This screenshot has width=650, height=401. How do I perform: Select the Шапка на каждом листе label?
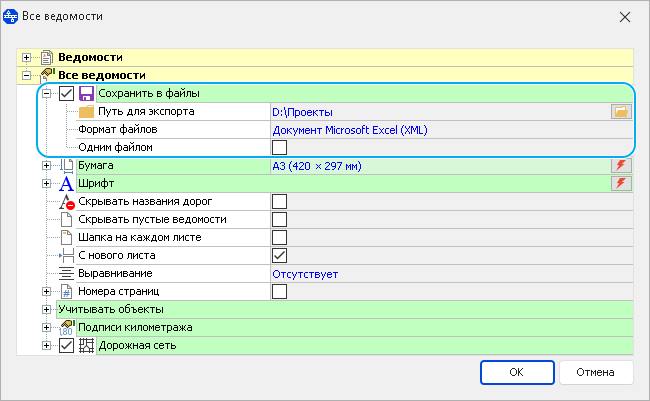pyautogui.click(x=140, y=237)
